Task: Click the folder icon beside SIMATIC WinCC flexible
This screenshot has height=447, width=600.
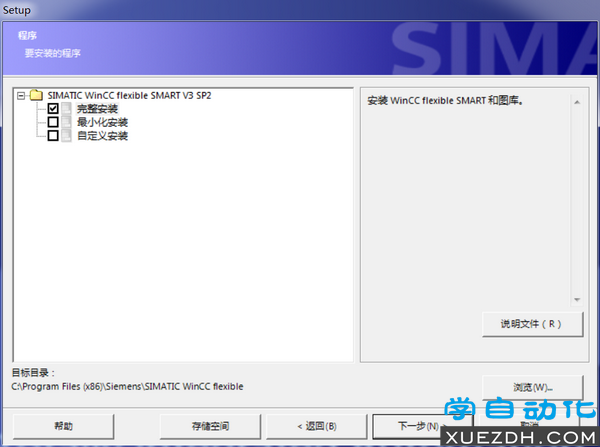Action: coord(36,95)
